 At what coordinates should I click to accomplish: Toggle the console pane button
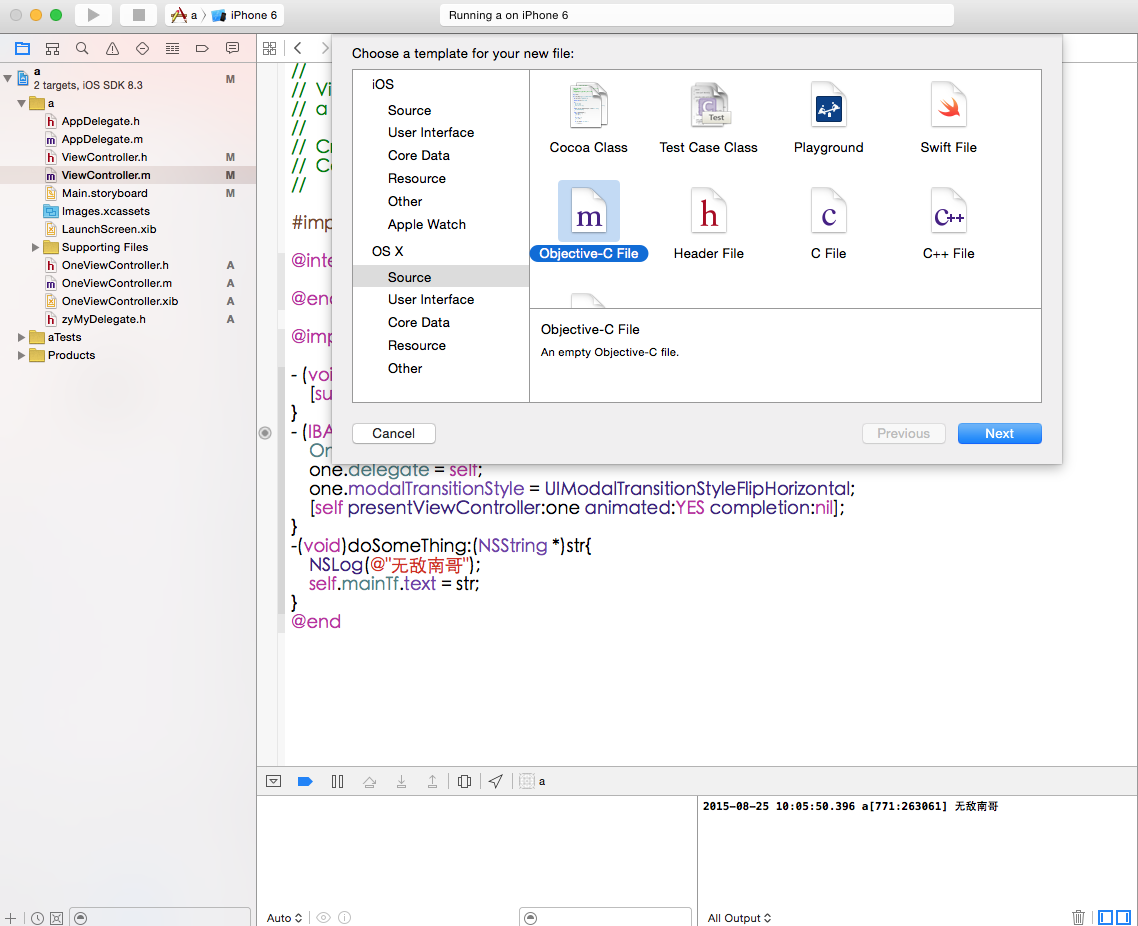pyautogui.click(x=1123, y=917)
